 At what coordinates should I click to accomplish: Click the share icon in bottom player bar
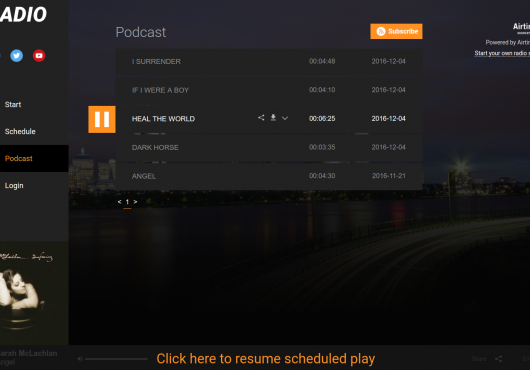click(x=499, y=359)
